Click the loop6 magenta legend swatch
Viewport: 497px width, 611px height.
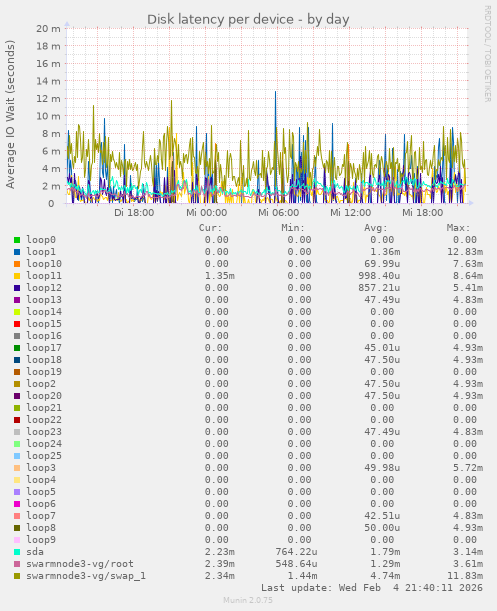17,504
